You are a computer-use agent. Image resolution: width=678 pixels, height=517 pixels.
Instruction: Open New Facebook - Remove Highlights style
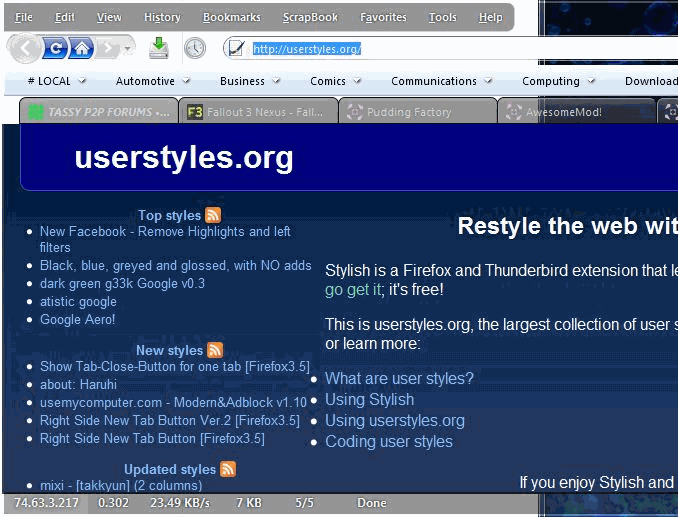(x=165, y=239)
